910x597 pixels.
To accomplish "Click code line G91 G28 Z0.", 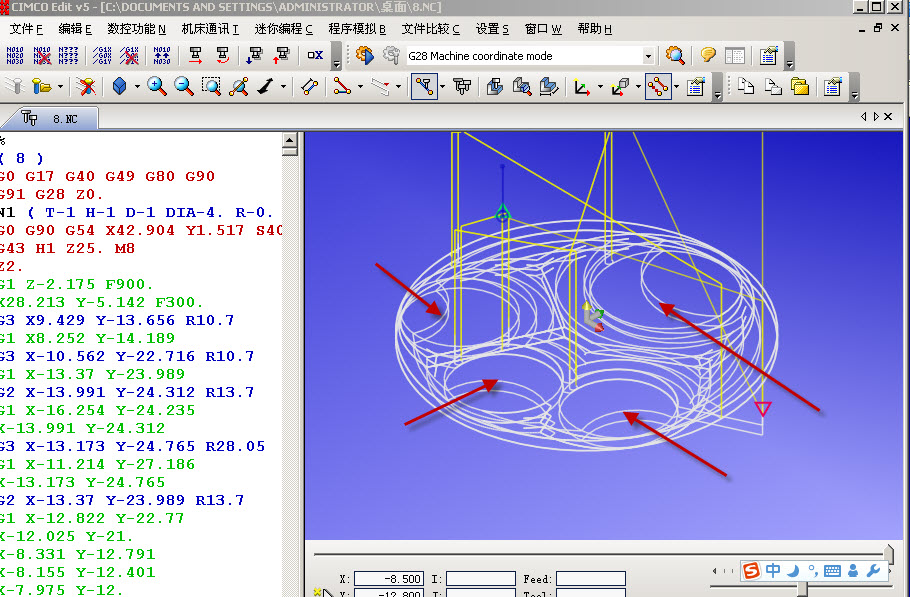I will click(x=51, y=194).
